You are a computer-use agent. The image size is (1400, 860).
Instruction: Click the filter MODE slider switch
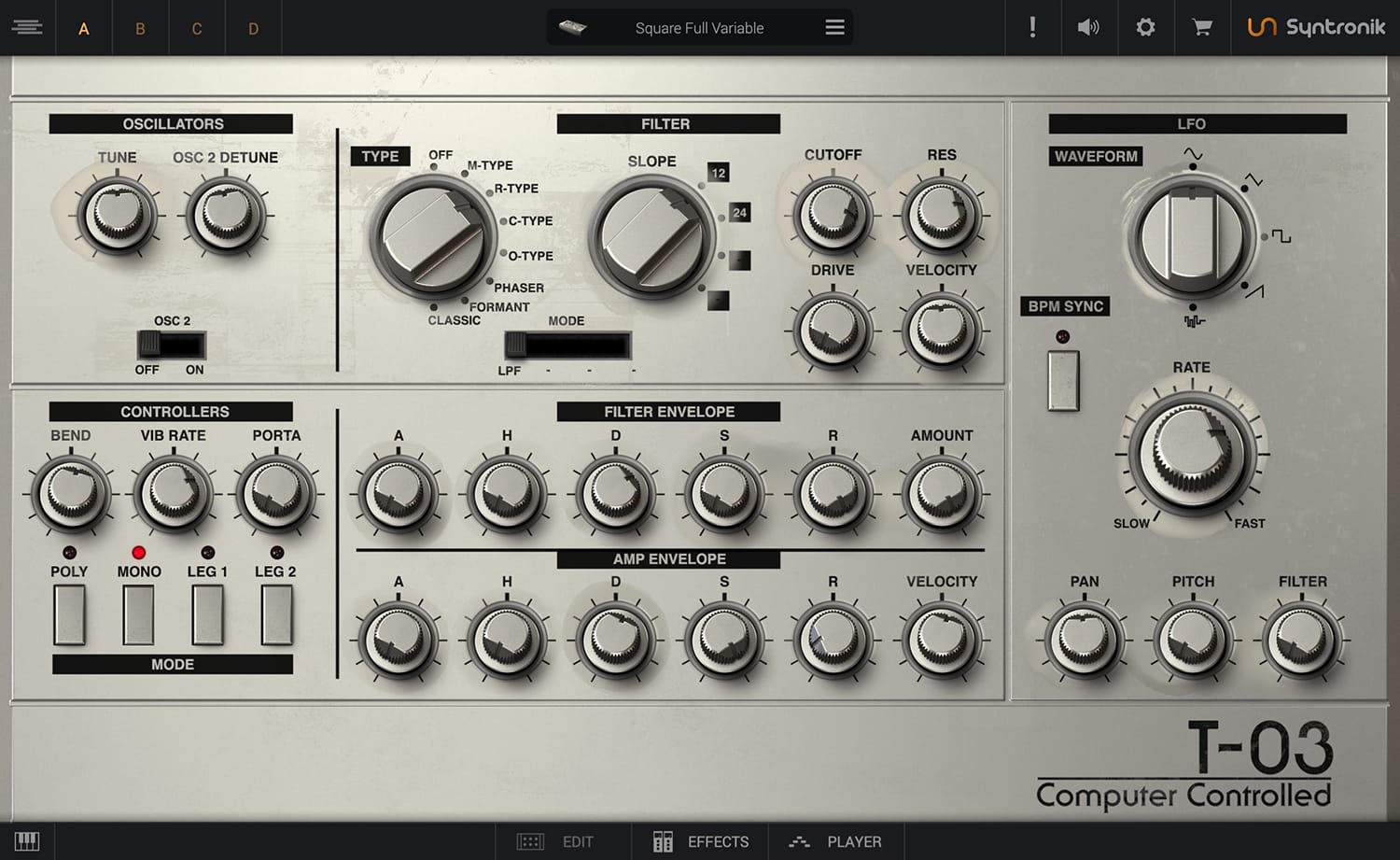point(567,345)
